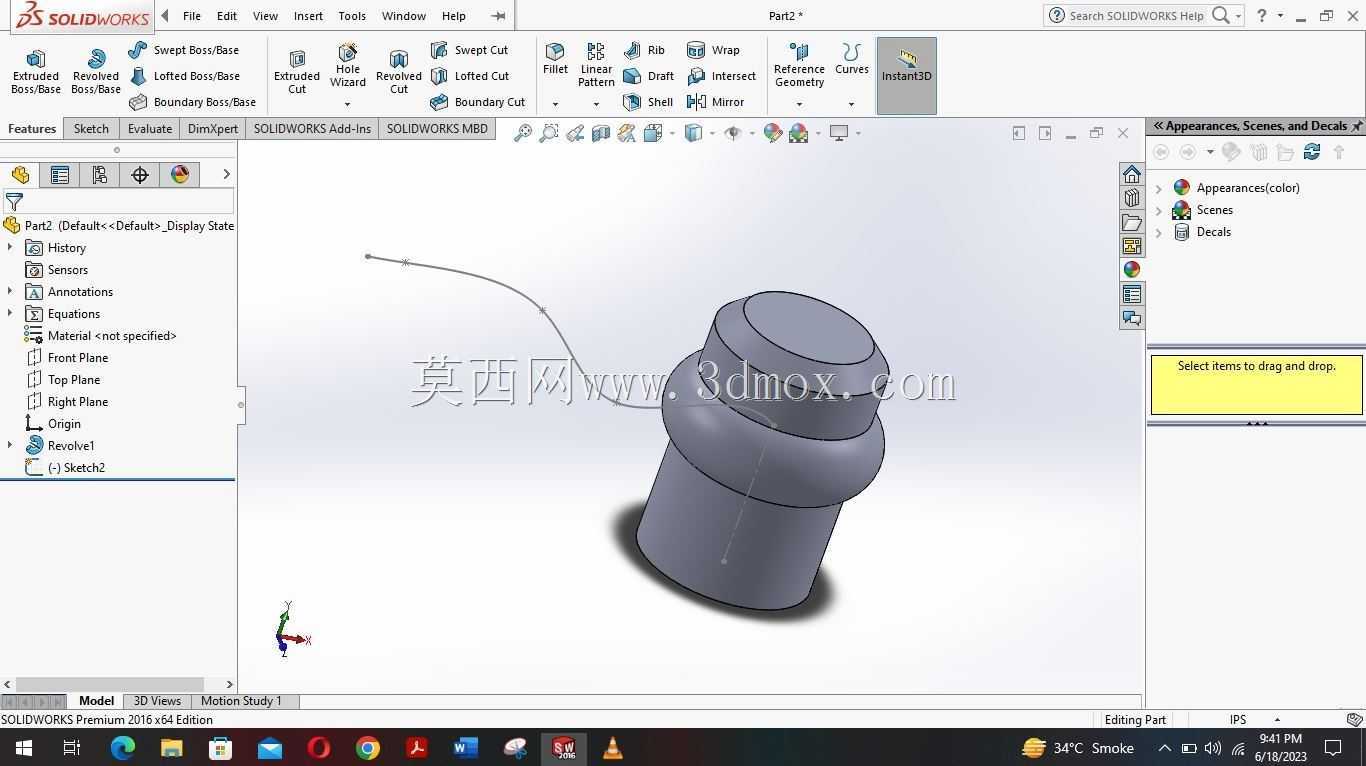This screenshot has width=1366, height=766.
Task: Expand Revolve1 feature node
Action: (10, 446)
